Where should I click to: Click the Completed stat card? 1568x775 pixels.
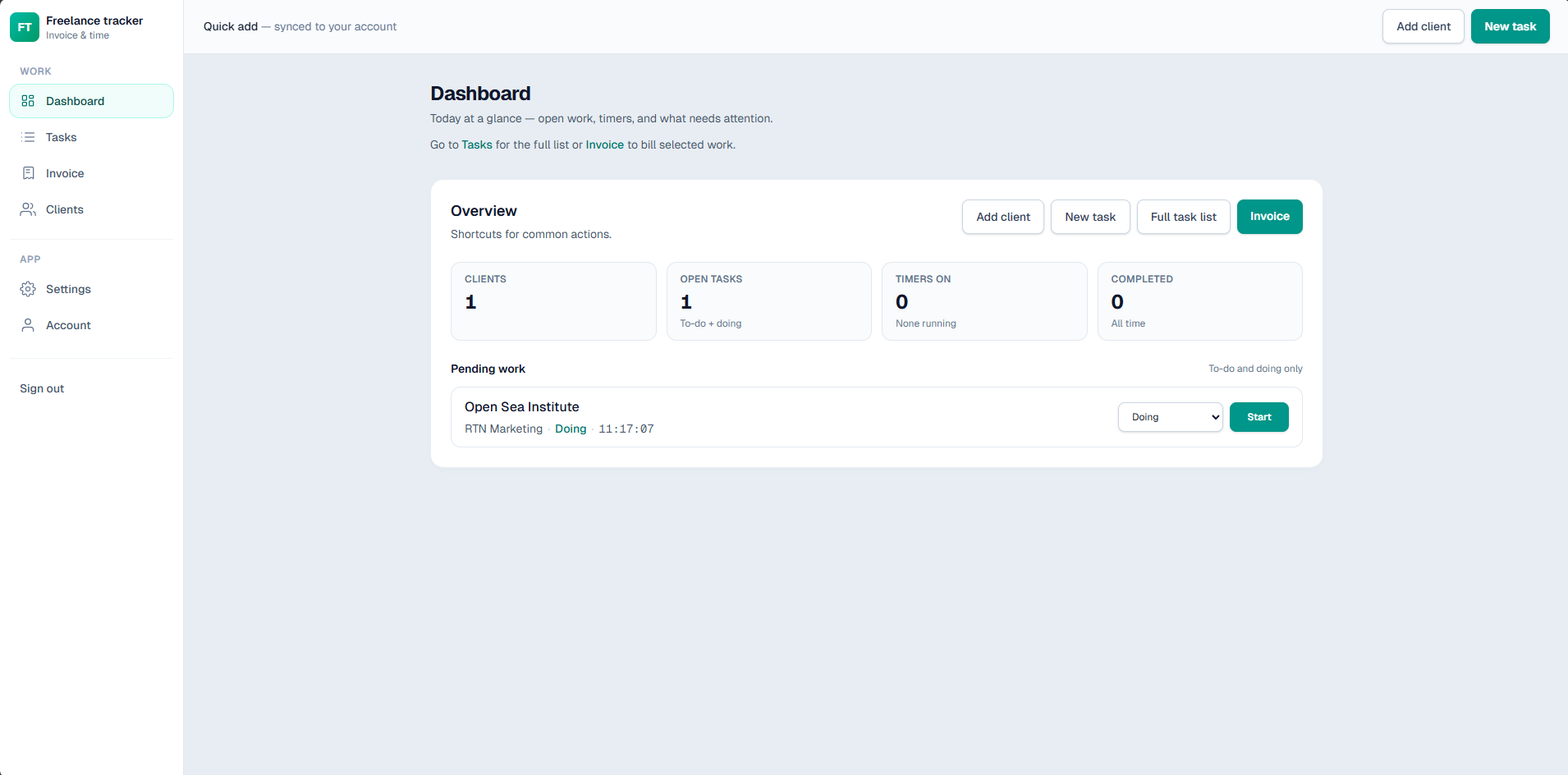(1199, 301)
